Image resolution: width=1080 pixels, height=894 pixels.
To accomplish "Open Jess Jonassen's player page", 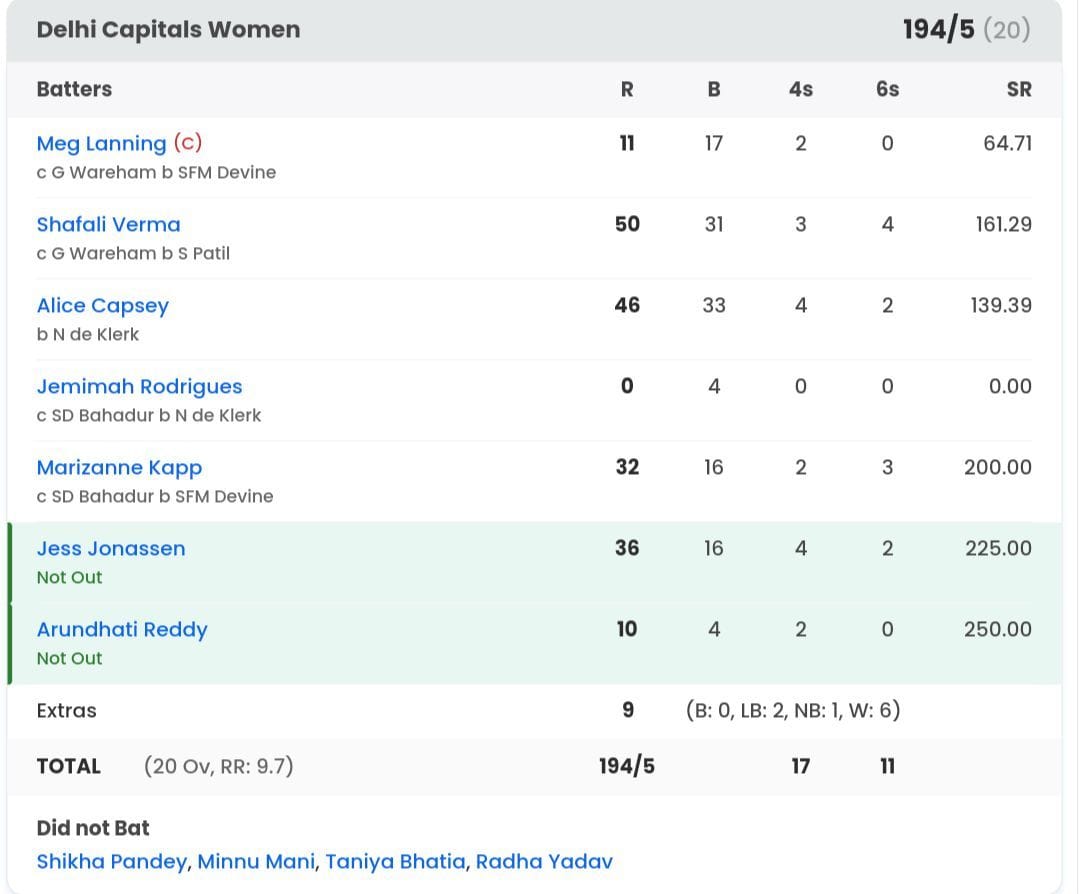I will tap(110, 548).
